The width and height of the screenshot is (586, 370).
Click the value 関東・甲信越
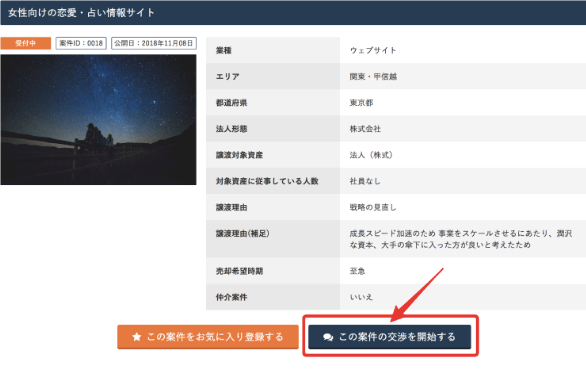tap(373, 77)
